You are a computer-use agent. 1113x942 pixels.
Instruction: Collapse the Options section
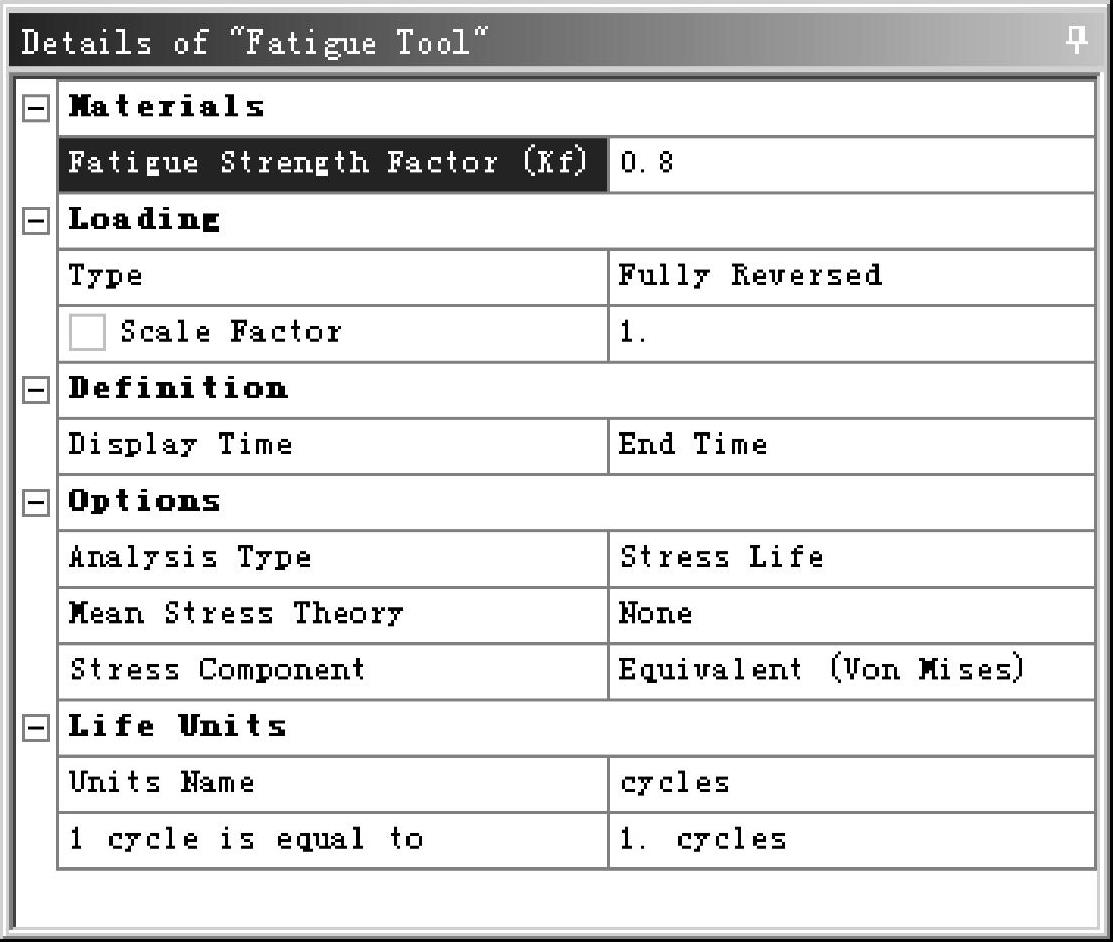tap(34, 503)
